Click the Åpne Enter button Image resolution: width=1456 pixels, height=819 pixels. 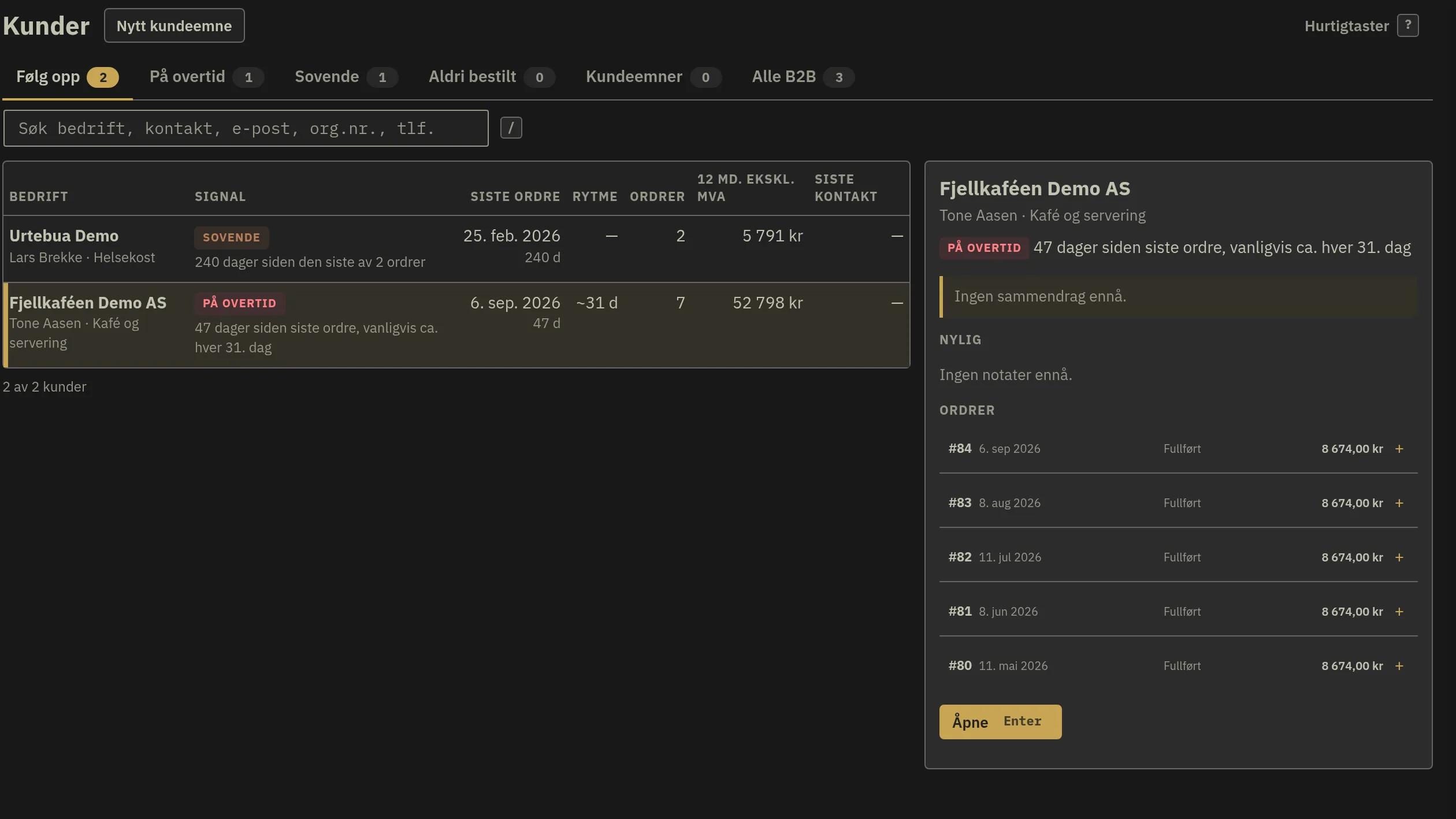[x=1000, y=721]
